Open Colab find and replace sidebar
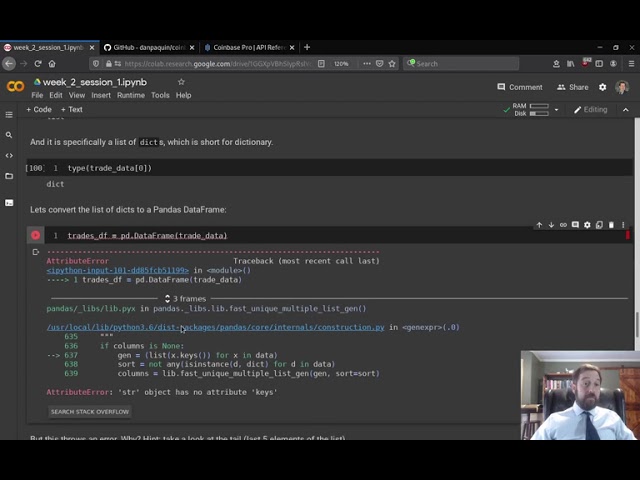 (9, 135)
